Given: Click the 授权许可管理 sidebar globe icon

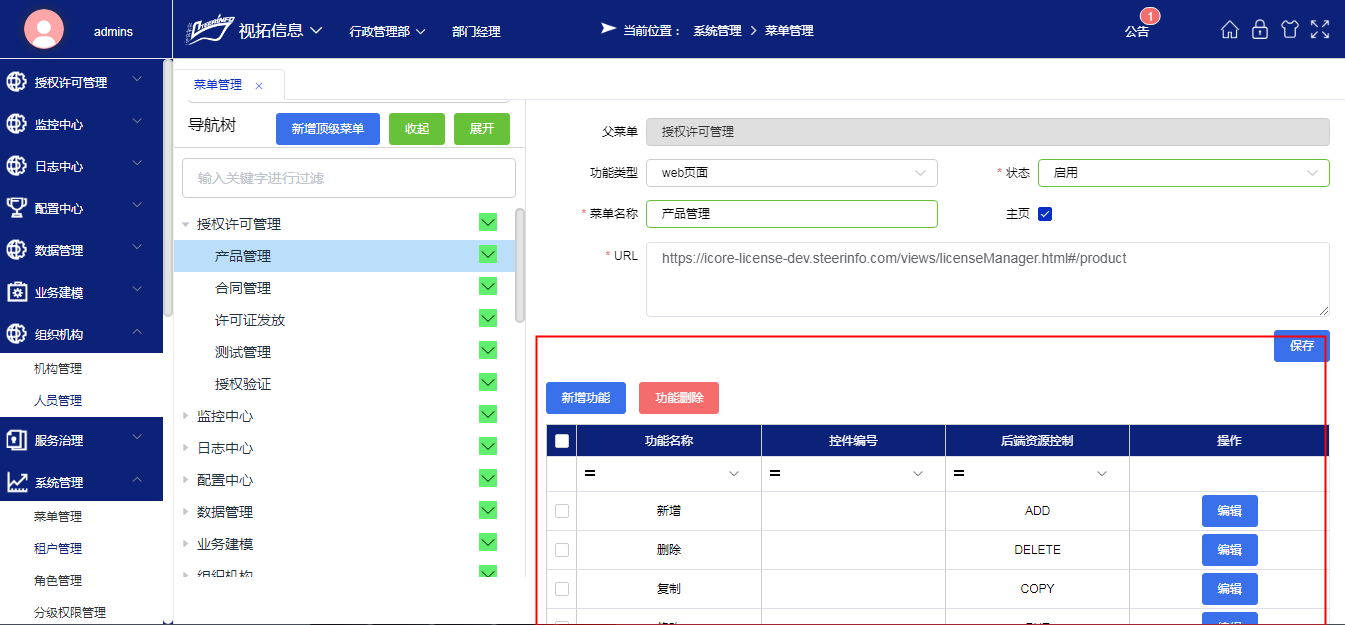Looking at the screenshot, I should click(17, 82).
